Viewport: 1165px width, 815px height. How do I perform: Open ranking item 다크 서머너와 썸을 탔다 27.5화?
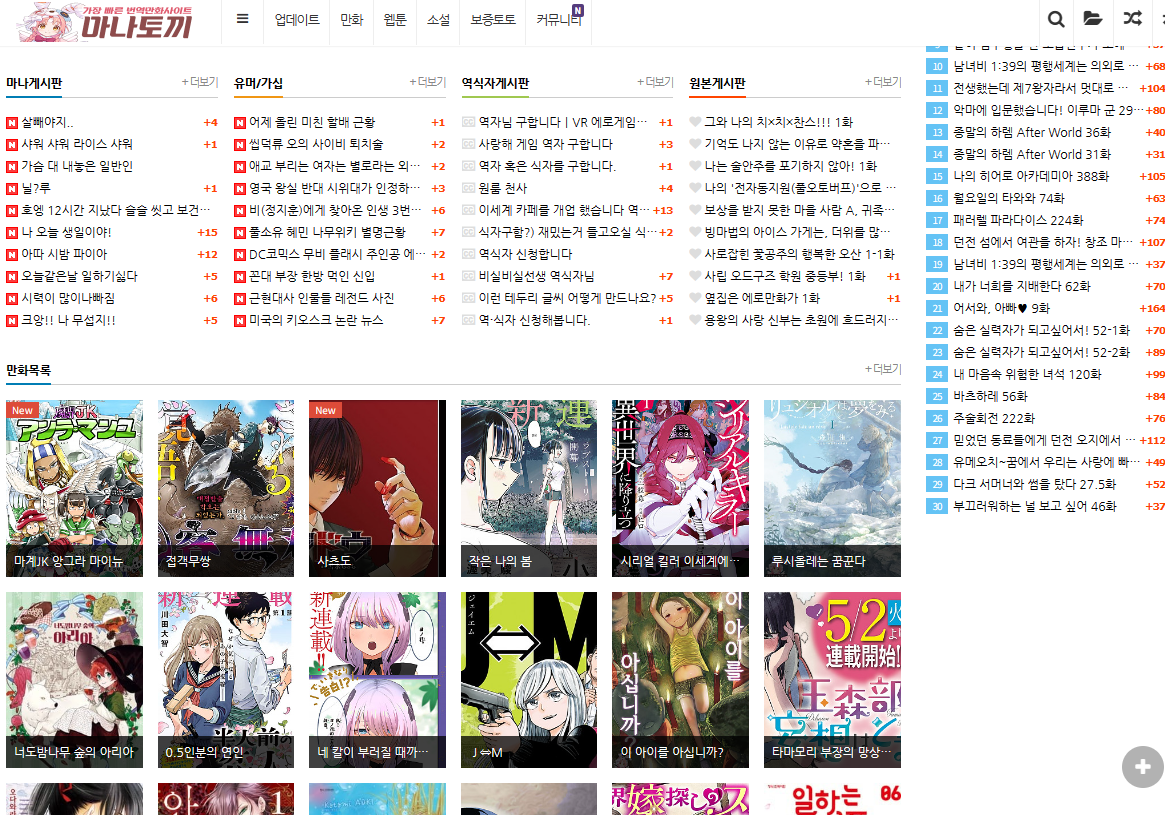[1034, 484]
